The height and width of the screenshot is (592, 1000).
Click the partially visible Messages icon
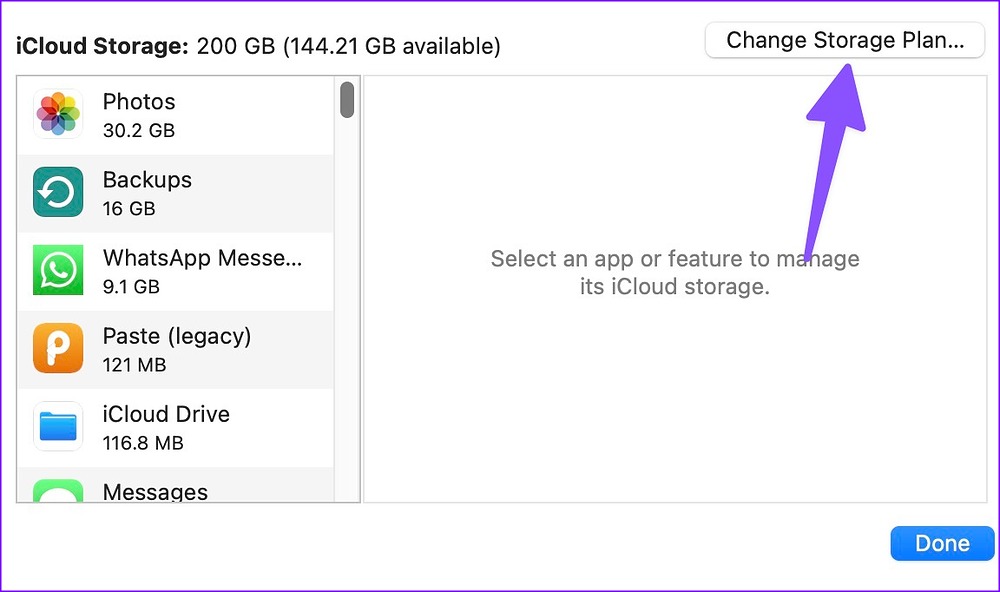[58, 491]
